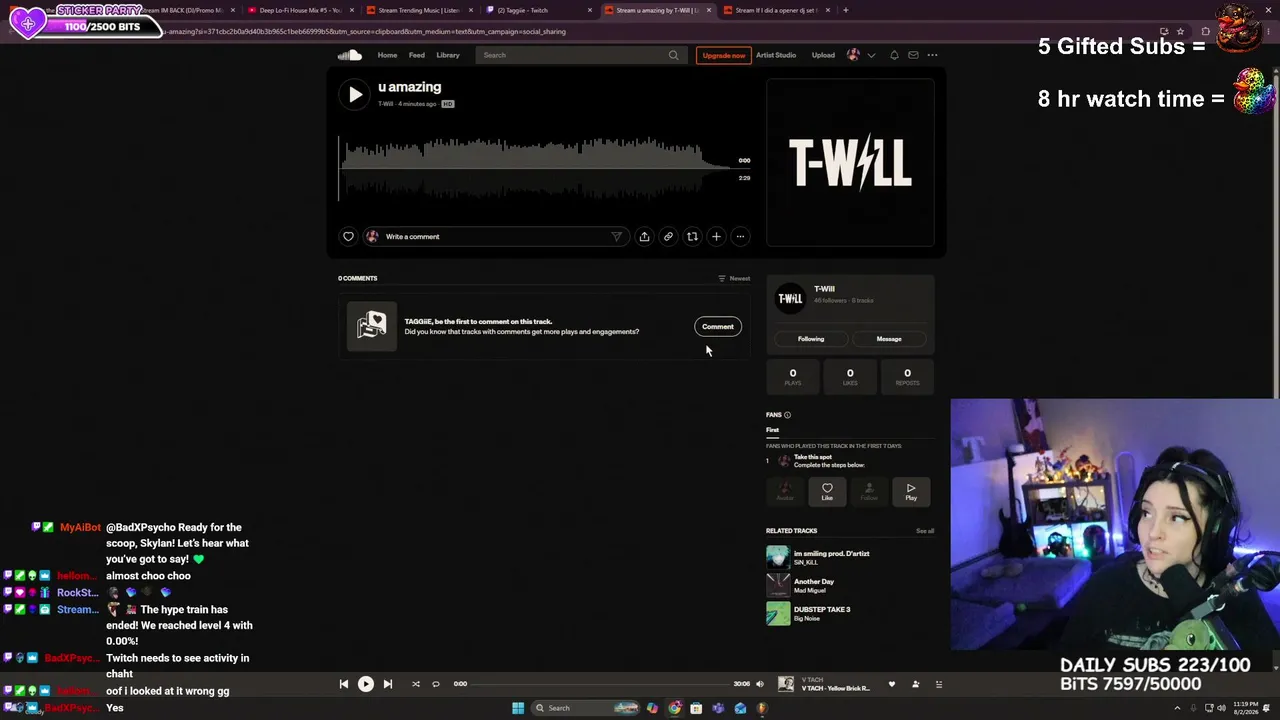Click the Upgrade now button

[723, 55]
